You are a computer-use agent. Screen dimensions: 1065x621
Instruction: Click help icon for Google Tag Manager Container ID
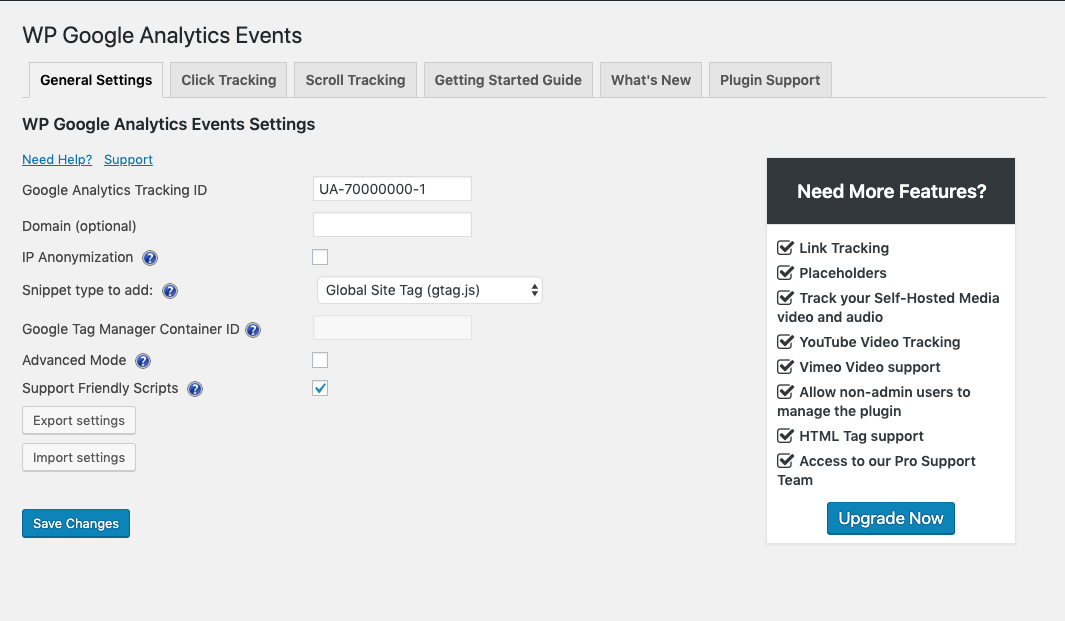pyautogui.click(x=253, y=330)
